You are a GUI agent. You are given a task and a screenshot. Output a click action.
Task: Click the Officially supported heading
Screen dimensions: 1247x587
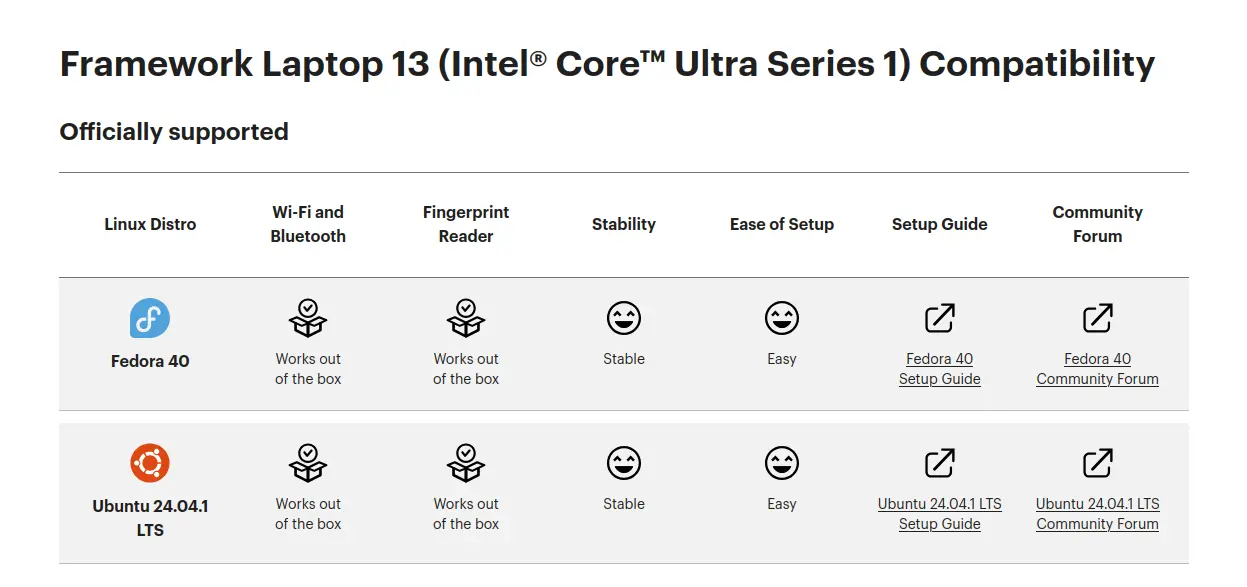pyautogui.click(x=174, y=132)
